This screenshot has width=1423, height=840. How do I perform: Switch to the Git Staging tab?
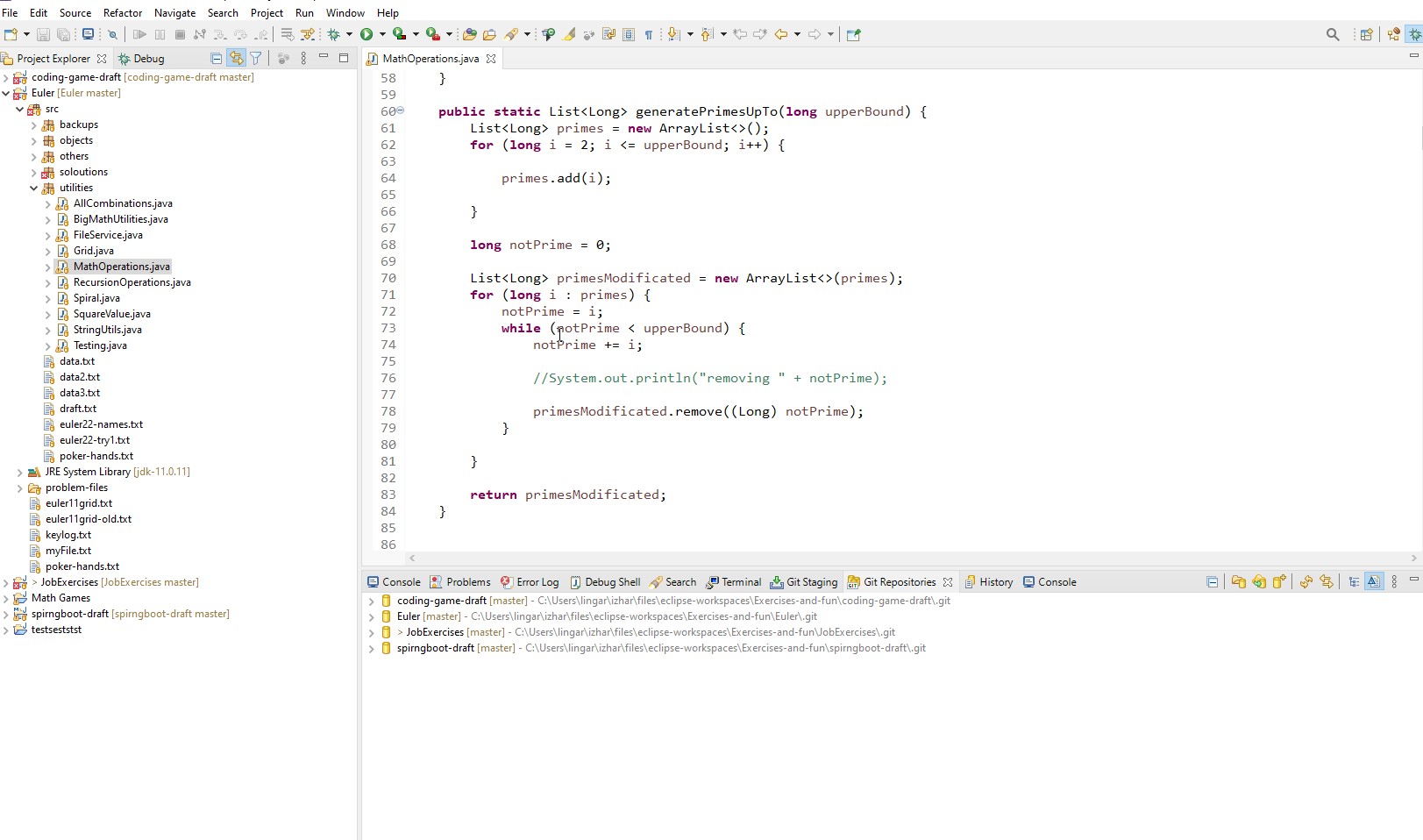804,582
